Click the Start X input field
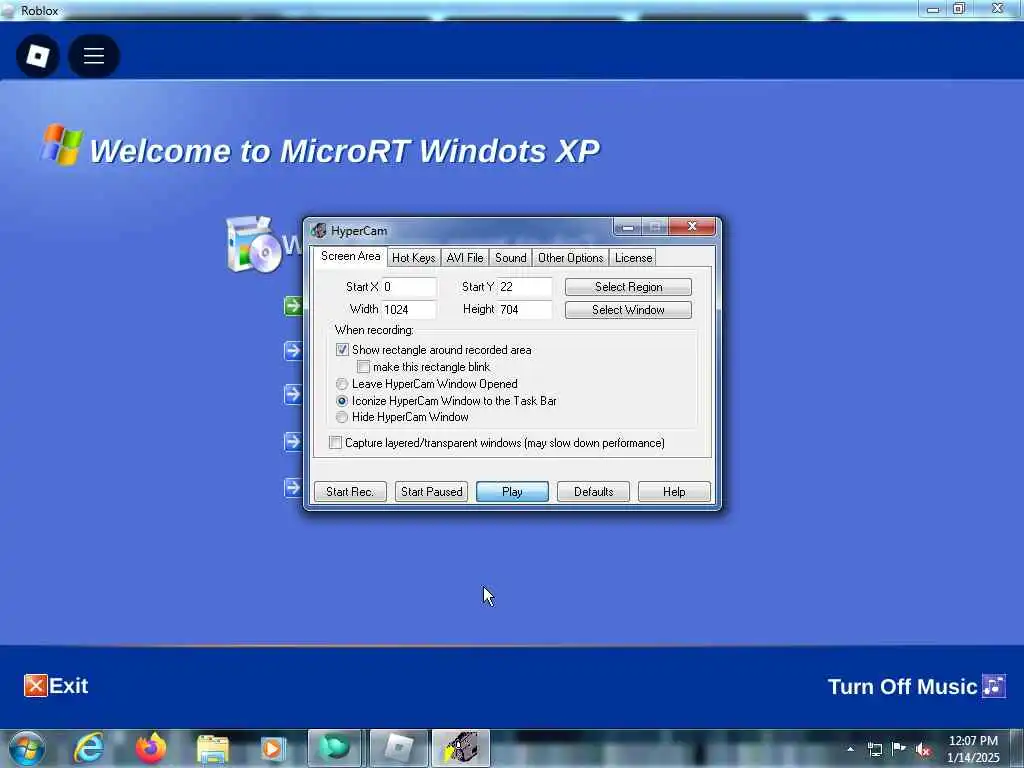Image resolution: width=1024 pixels, height=768 pixels. pos(409,287)
